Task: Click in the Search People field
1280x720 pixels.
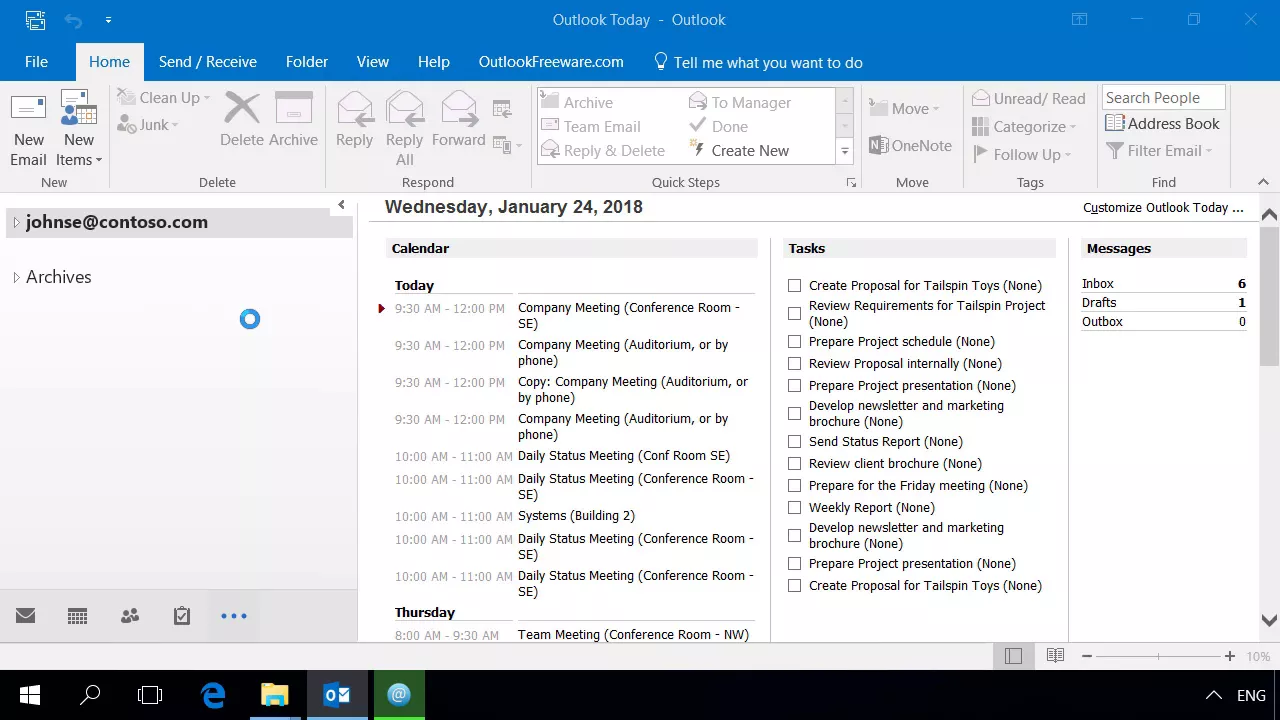Action: pyautogui.click(x=1164, y=98)
